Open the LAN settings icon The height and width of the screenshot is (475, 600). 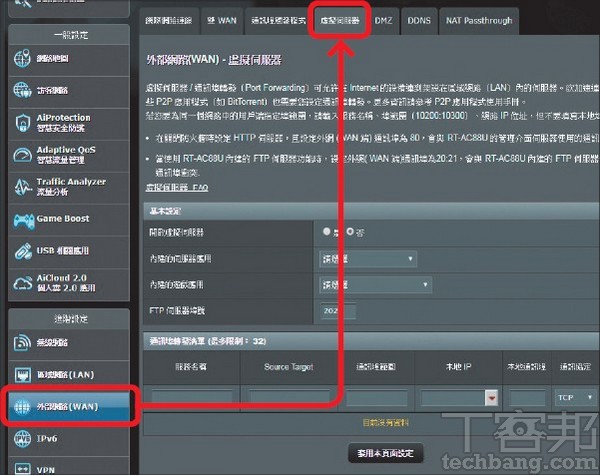(x=22, y=373)
